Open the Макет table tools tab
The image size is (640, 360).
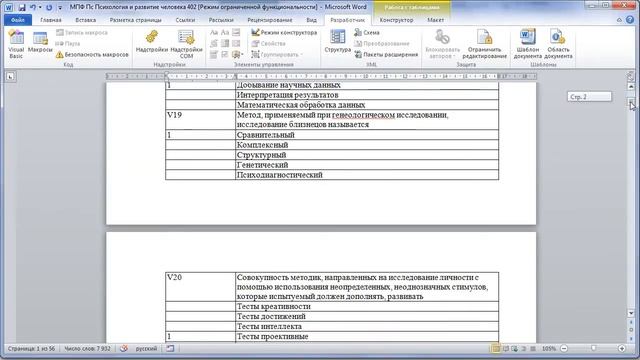tap(436, 20)
